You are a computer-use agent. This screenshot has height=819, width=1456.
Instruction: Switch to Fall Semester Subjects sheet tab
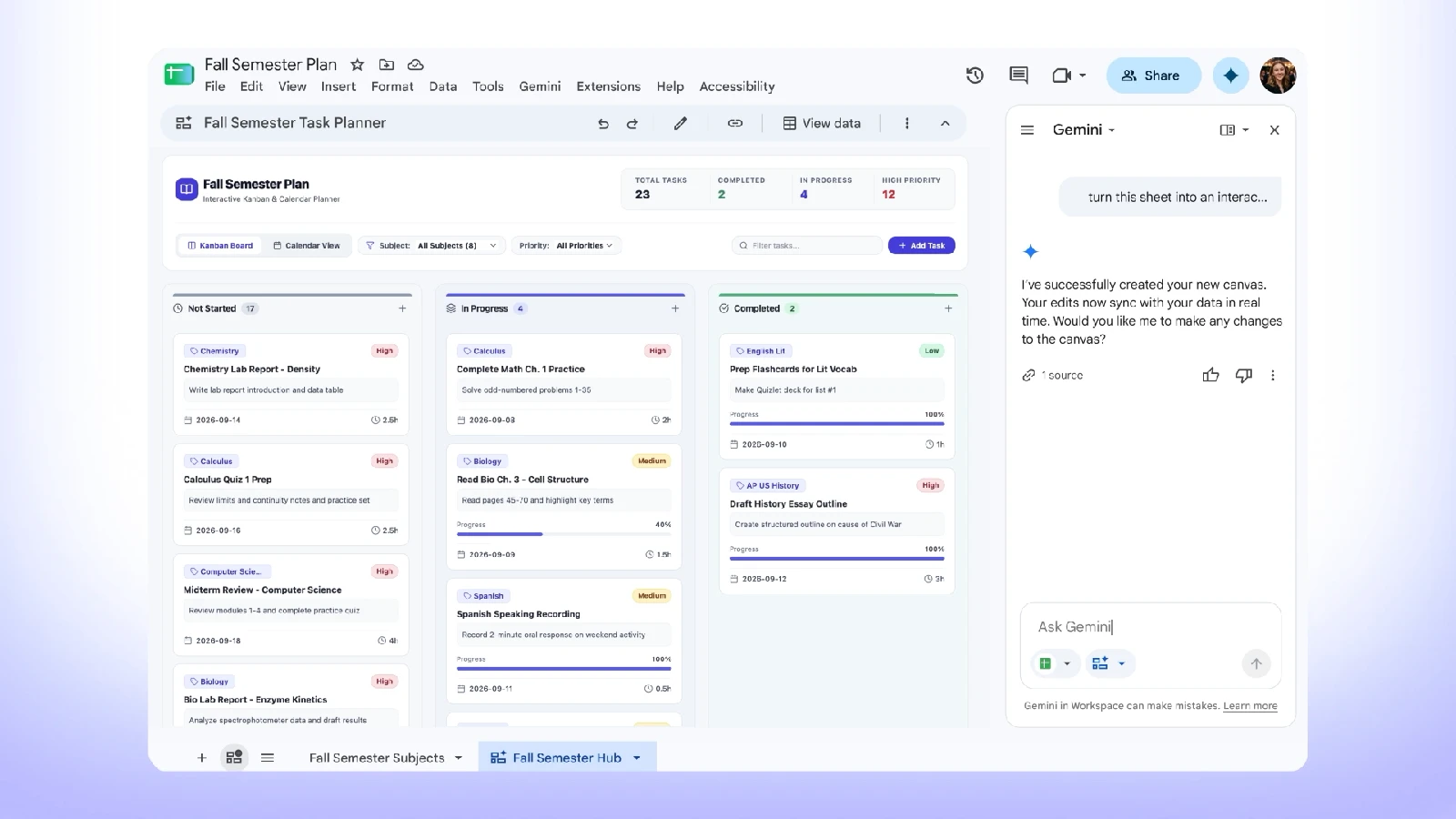tap(377, 757)
